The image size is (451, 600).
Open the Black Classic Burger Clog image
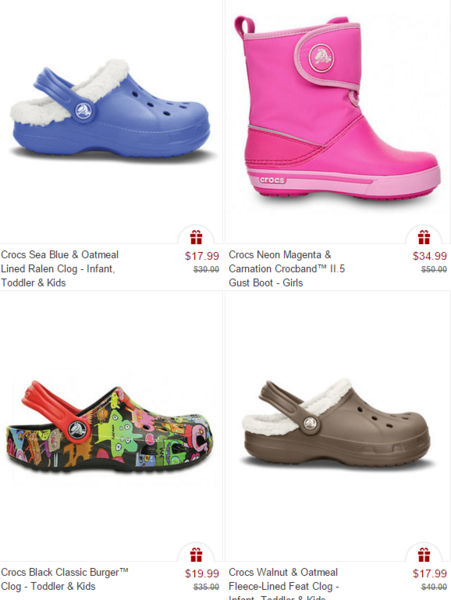coord(109,427)
